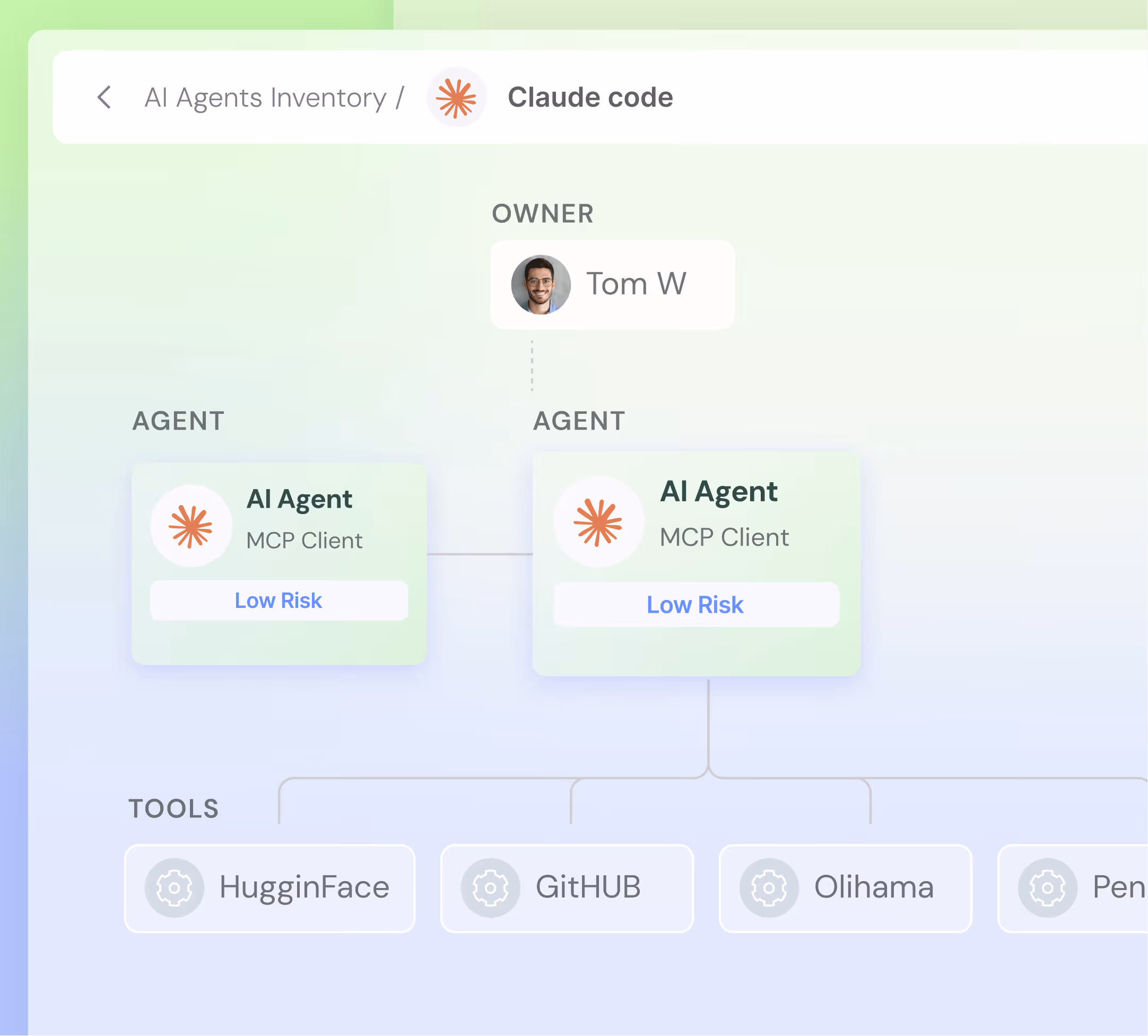The image size is (1148, 1036).
Task: Click Low Risk badge on right agent card
Action: (x=696, y=605)
